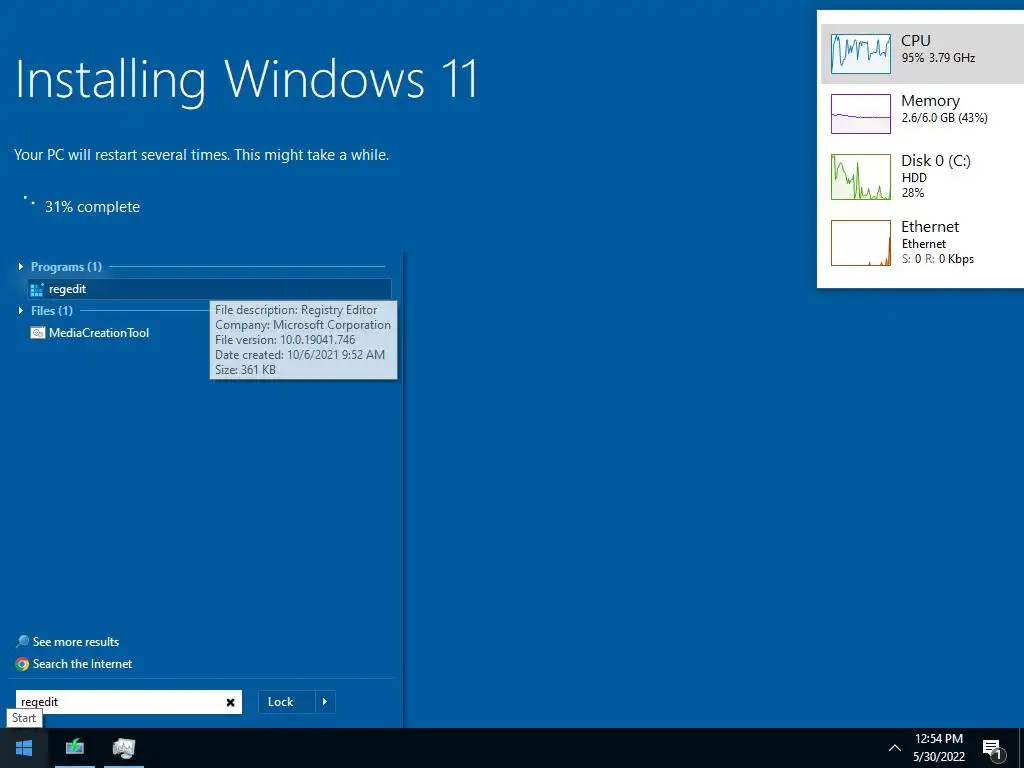Viewport: 1024px width, 768px height.
Task: Click the Chrome icon beside Search the Internet
Action: tap(22, 664)
